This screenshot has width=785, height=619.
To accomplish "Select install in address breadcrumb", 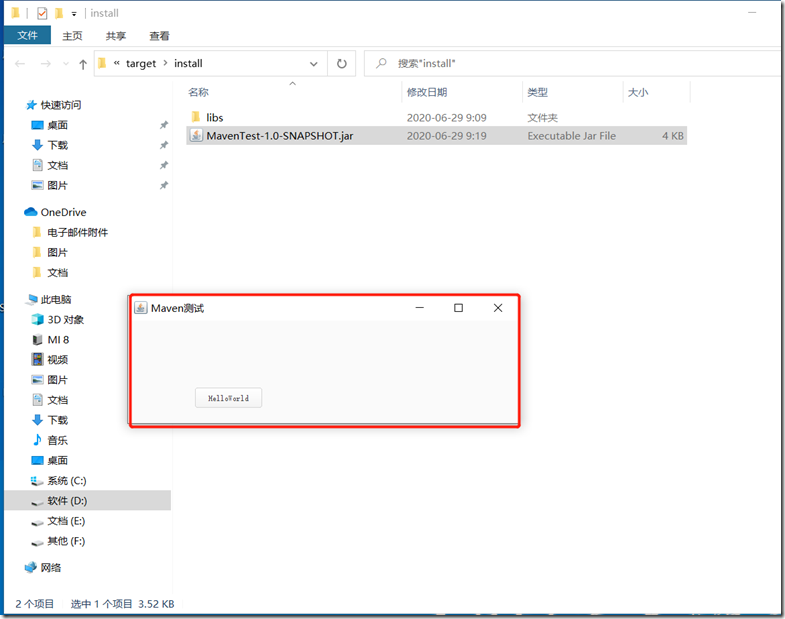I will tap(188, 64).
